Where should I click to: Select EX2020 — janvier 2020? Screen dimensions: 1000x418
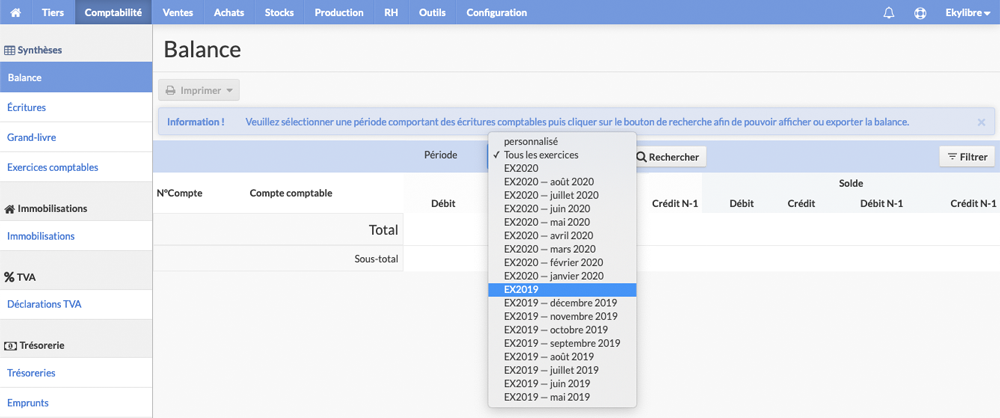(x=562, y=276)
